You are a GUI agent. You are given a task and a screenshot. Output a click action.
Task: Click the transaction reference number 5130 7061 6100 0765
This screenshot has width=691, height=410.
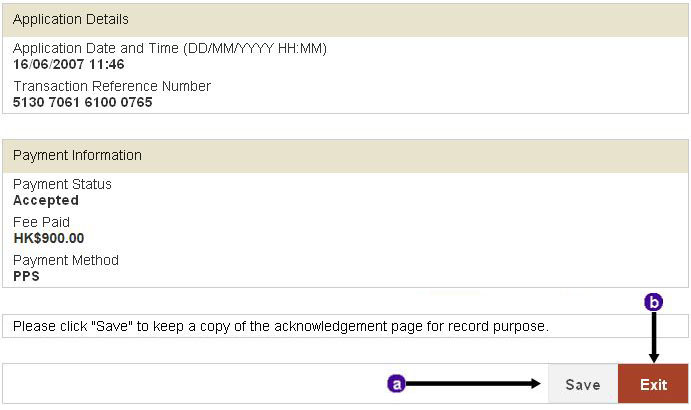(x=82, y=102)
